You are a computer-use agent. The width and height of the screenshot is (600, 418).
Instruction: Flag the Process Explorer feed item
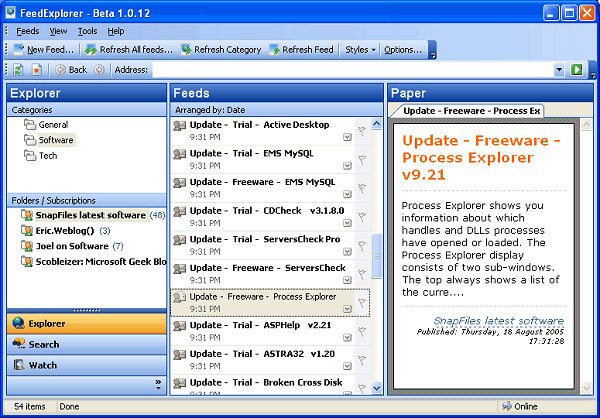(362, 303)
